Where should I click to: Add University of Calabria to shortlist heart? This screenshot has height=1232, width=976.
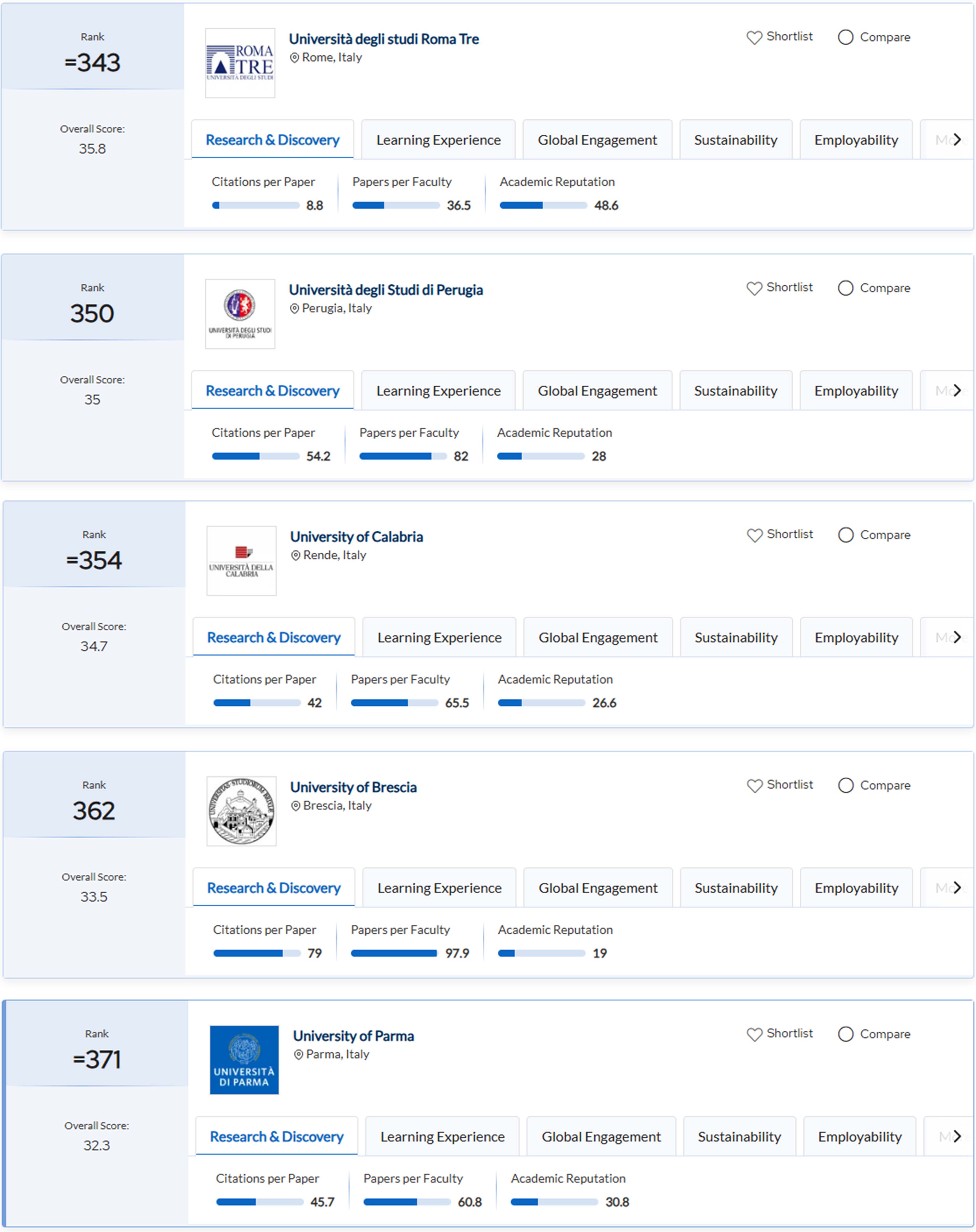754,535
